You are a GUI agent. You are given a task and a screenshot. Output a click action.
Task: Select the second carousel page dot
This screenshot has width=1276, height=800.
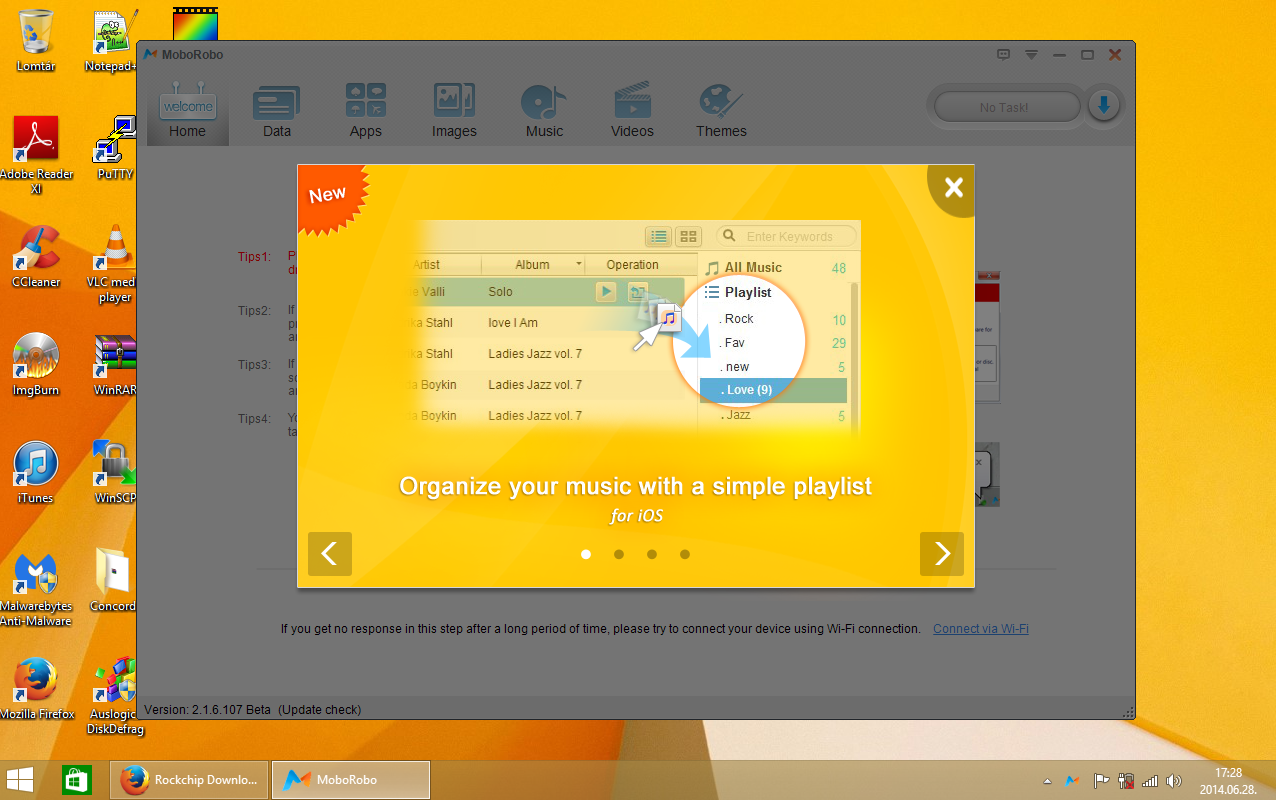[619, 554]
